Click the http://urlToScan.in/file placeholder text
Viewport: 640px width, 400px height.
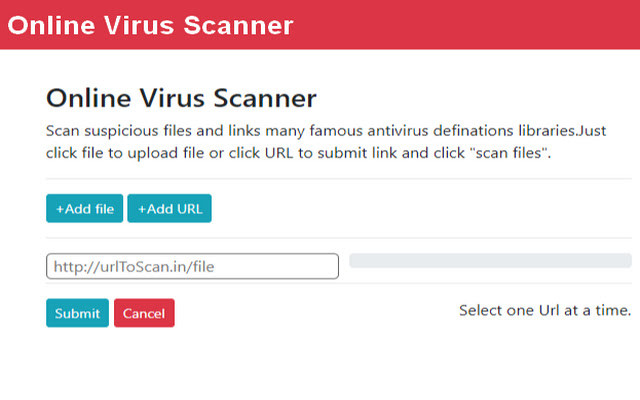click(134, 266)
